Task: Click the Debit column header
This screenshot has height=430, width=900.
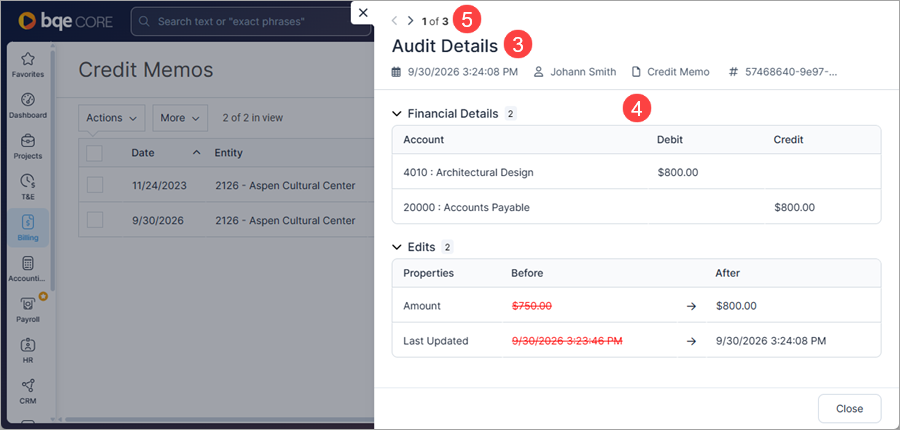Action: (670, 140)
